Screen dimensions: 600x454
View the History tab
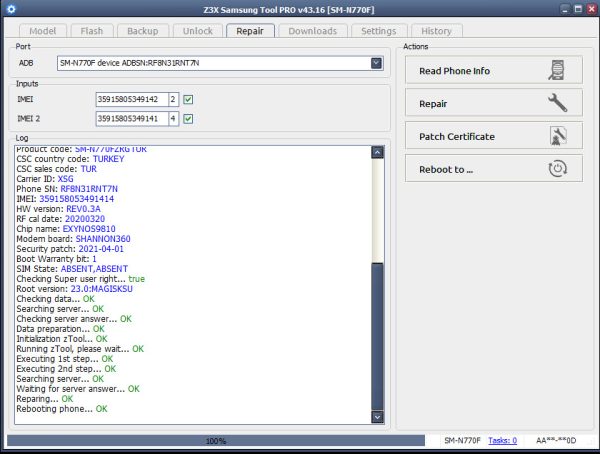tap(436, 31)
